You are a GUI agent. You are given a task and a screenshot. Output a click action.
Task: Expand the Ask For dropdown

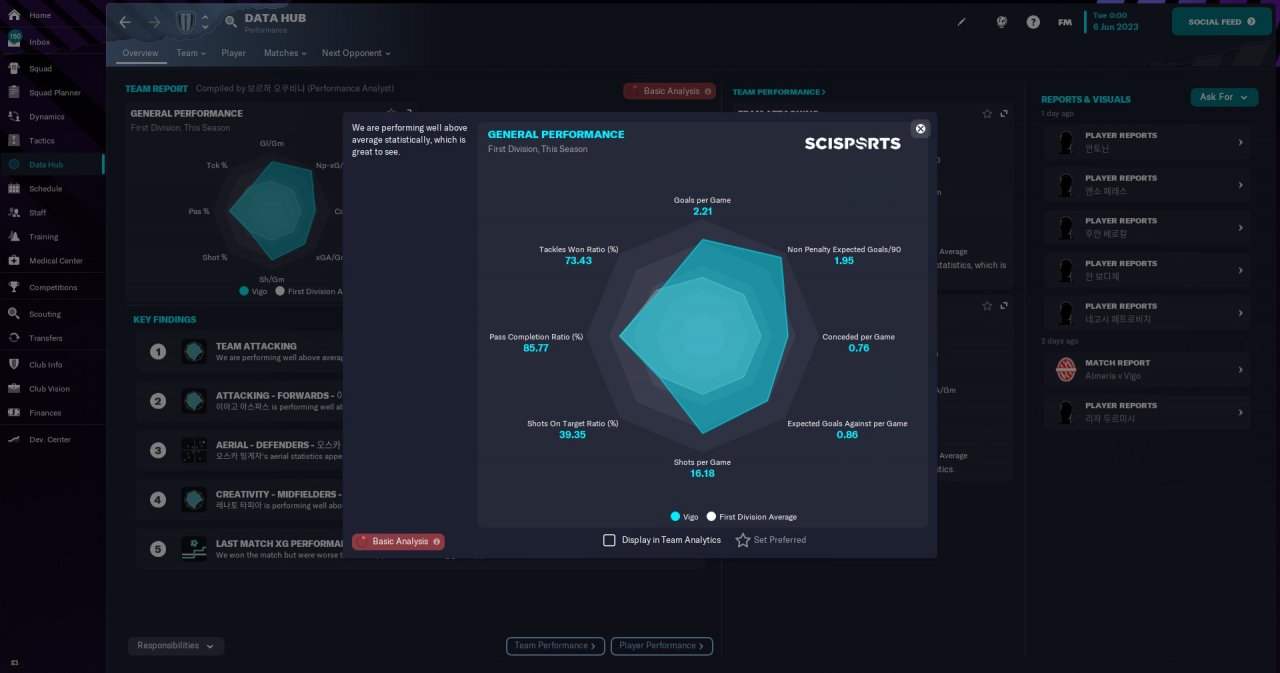click(x=1225, y=97)
